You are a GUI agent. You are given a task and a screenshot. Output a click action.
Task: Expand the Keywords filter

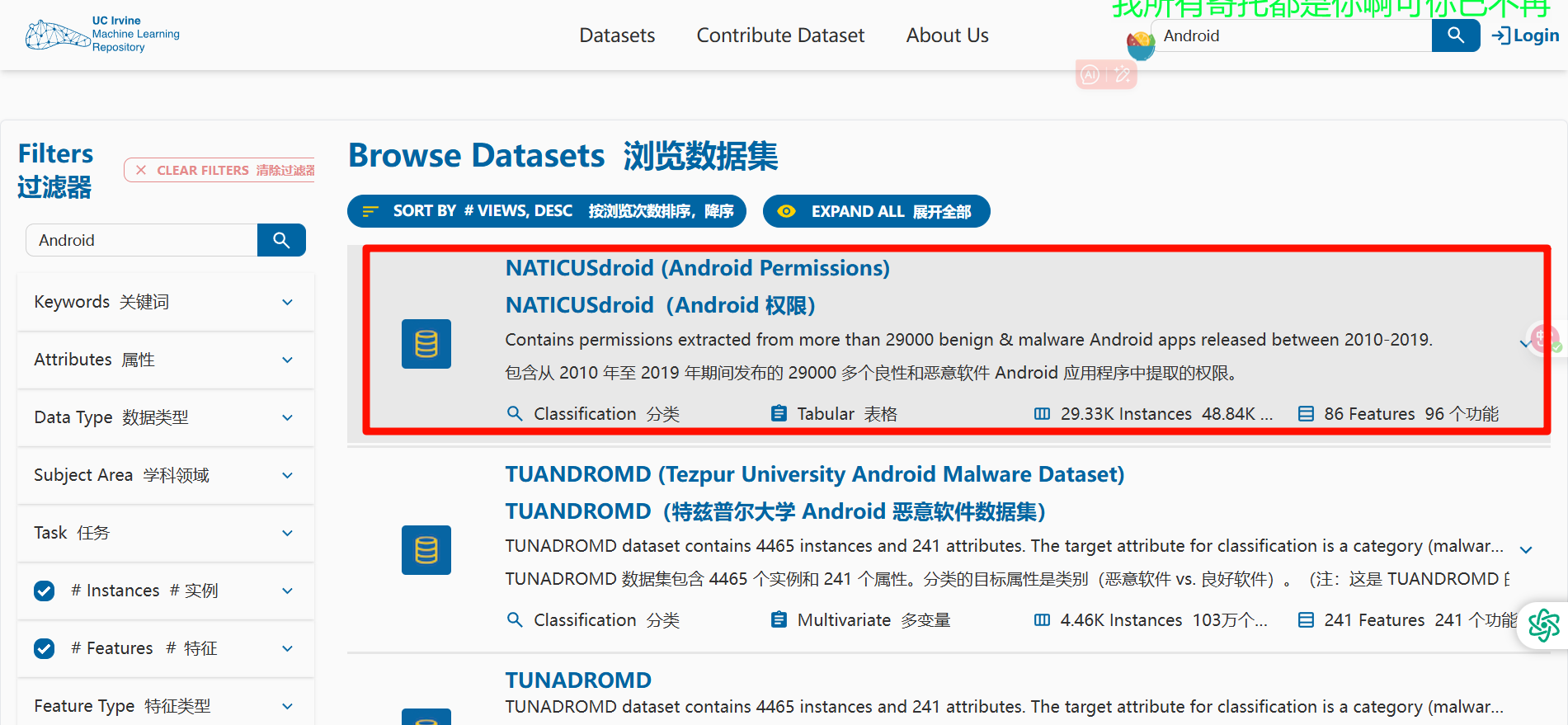click(x=166, y=302)
